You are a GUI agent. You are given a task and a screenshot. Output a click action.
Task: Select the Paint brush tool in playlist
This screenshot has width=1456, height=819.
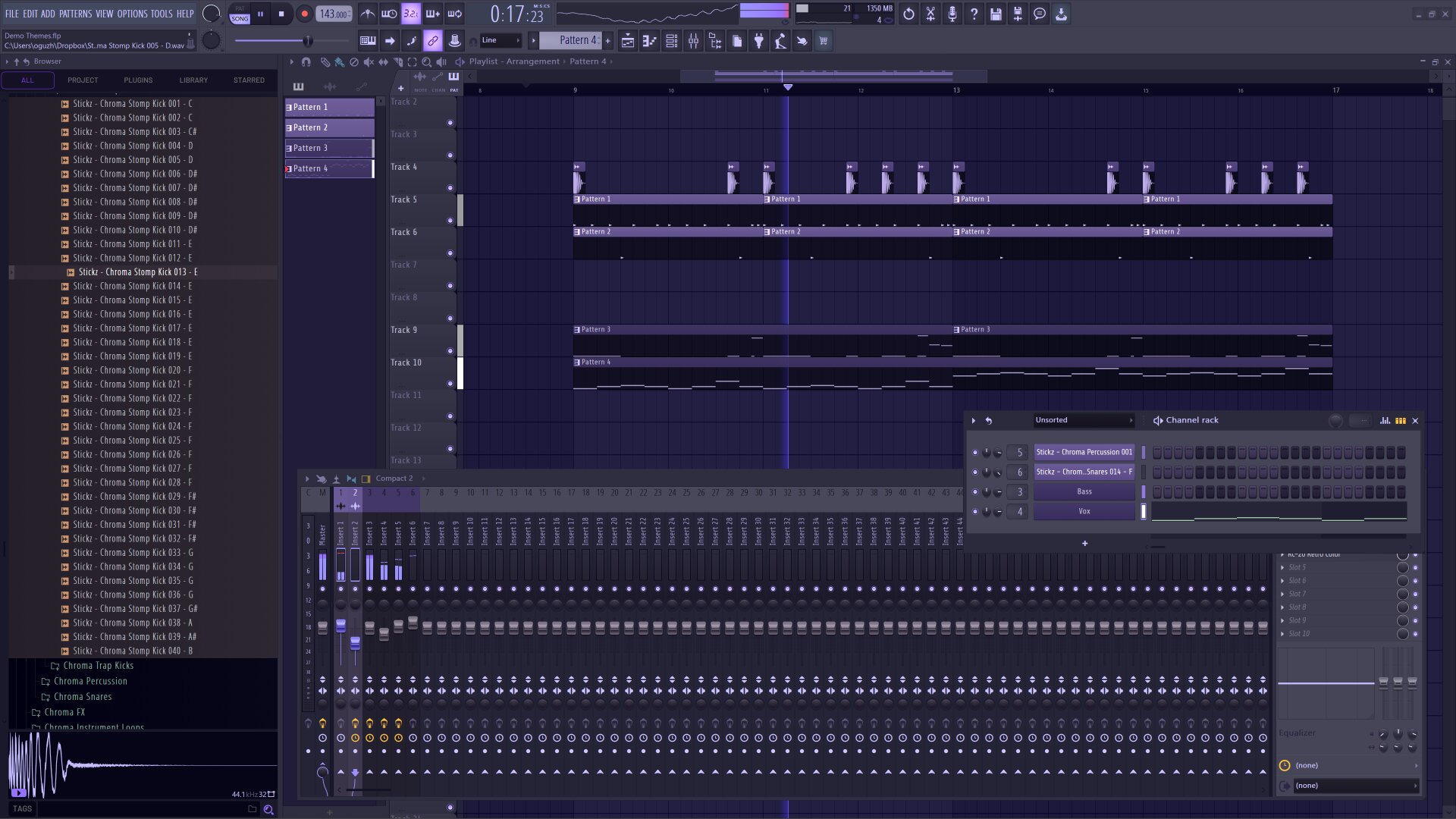[339, 62]
